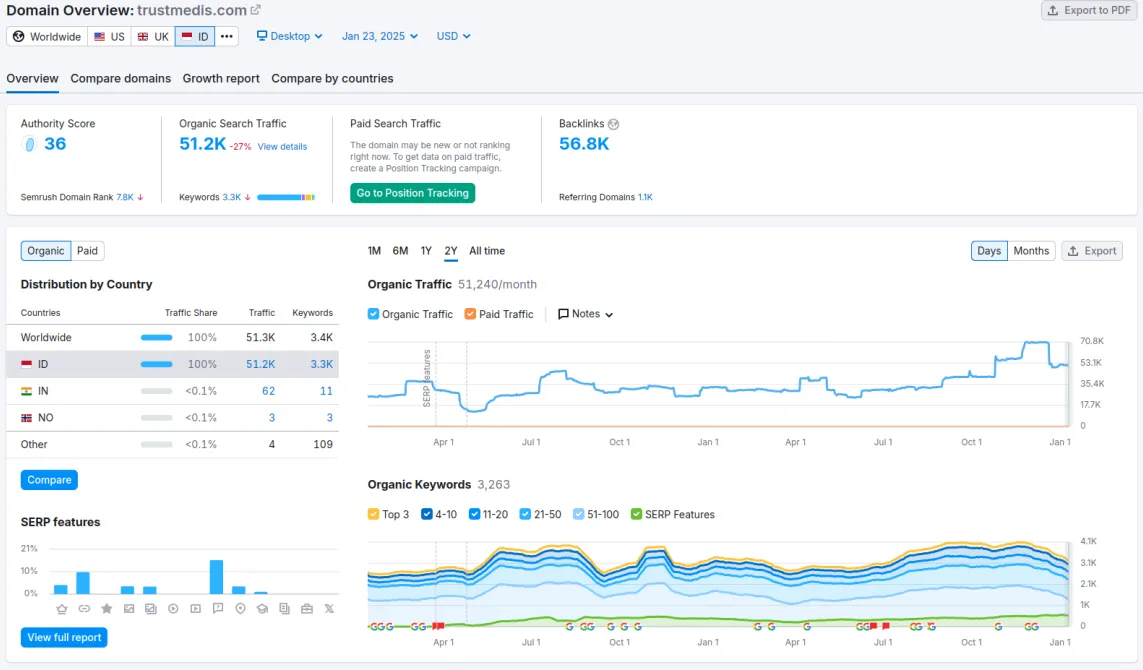Screen dimensions: 1143x670
Task: Click the single Image SERP feature icon
Action: [129, 609]
